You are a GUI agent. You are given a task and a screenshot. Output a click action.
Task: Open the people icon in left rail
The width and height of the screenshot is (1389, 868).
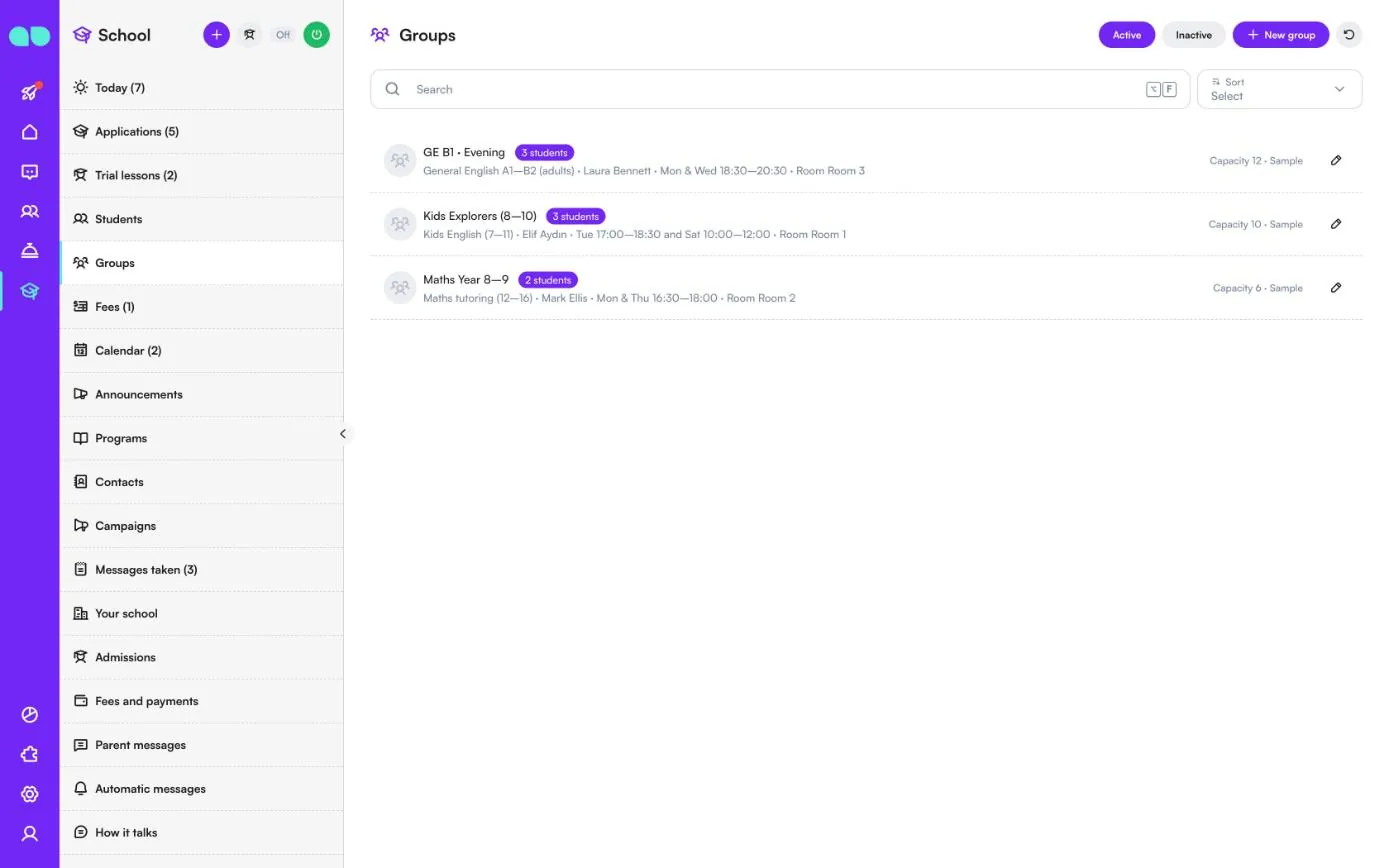click(x=30, y=212)
